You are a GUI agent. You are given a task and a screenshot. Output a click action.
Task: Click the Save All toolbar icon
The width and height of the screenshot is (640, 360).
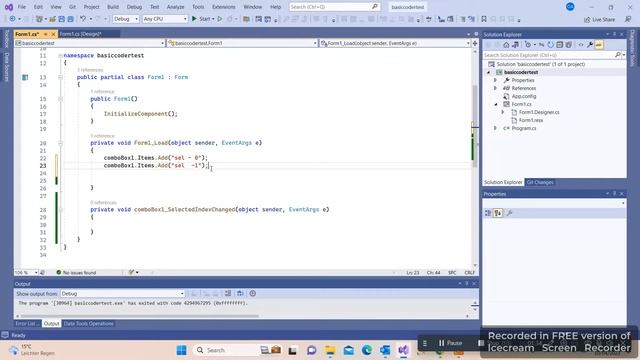click(x=70, y=19)
